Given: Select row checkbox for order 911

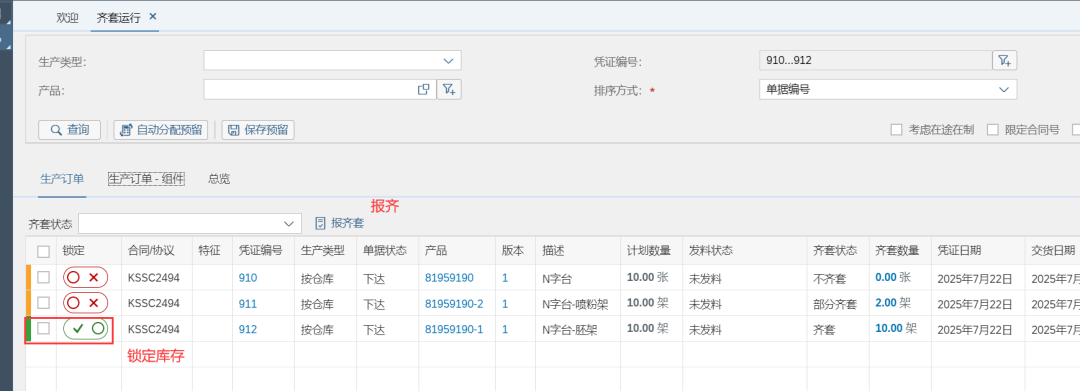Looking at the screenshot, I should [43, 303].
